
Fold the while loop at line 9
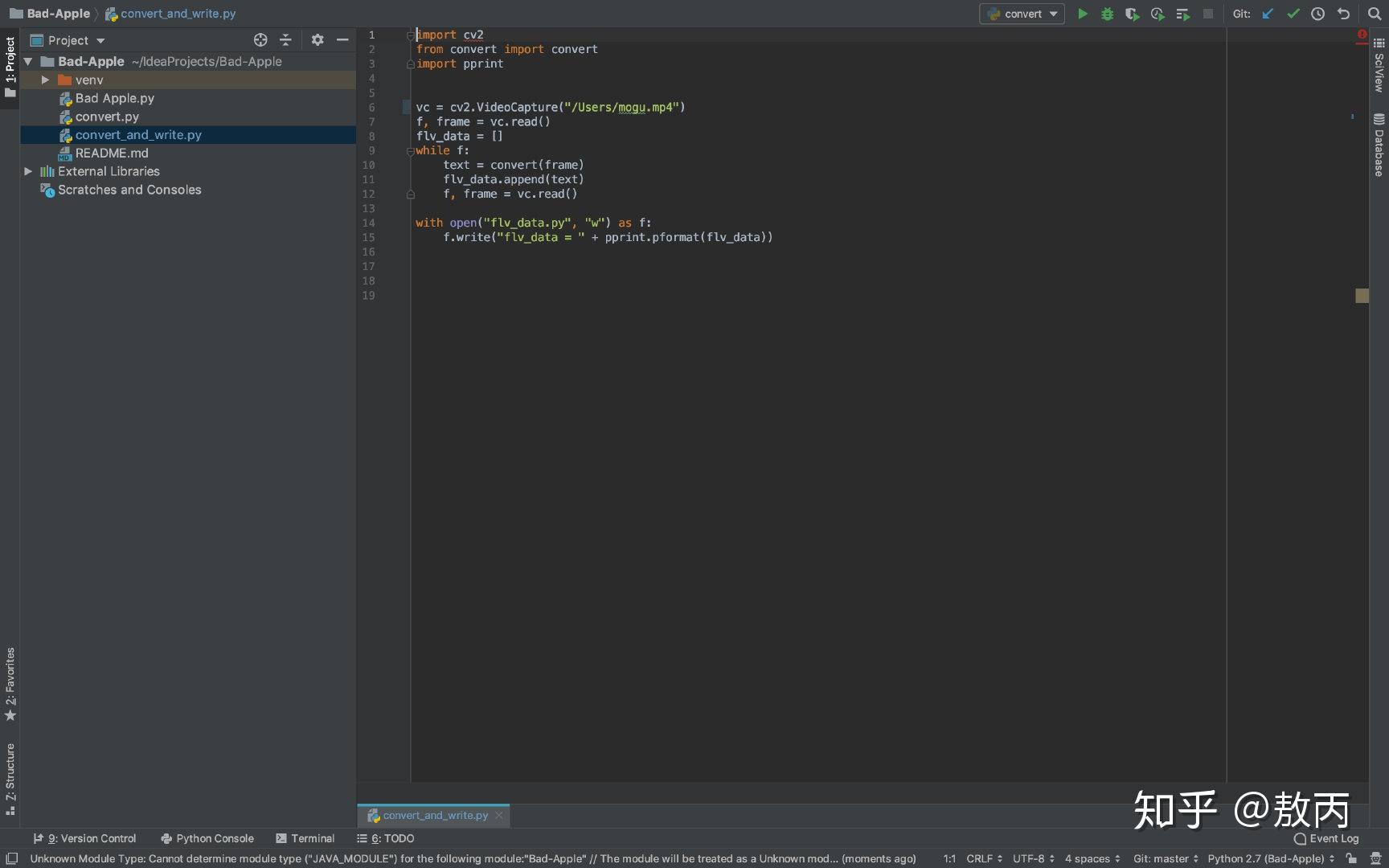click(x=410, y=151)
